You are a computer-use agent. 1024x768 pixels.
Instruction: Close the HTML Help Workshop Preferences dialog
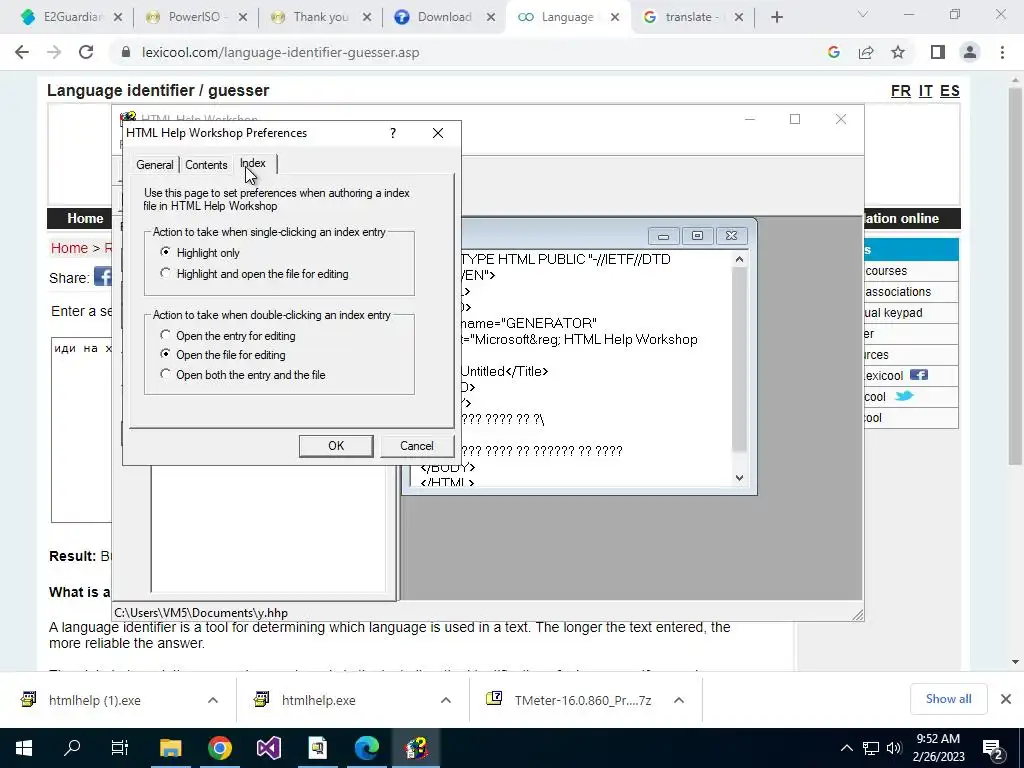point(438,133)
